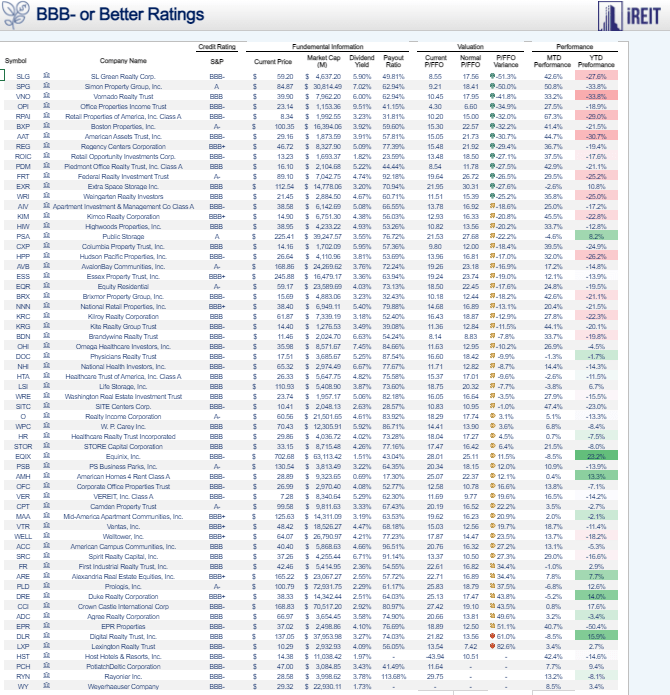This screenshot has height=695, width=670.
Task: Click the Dividend Yield column header
Action: [x=362, y=61]
